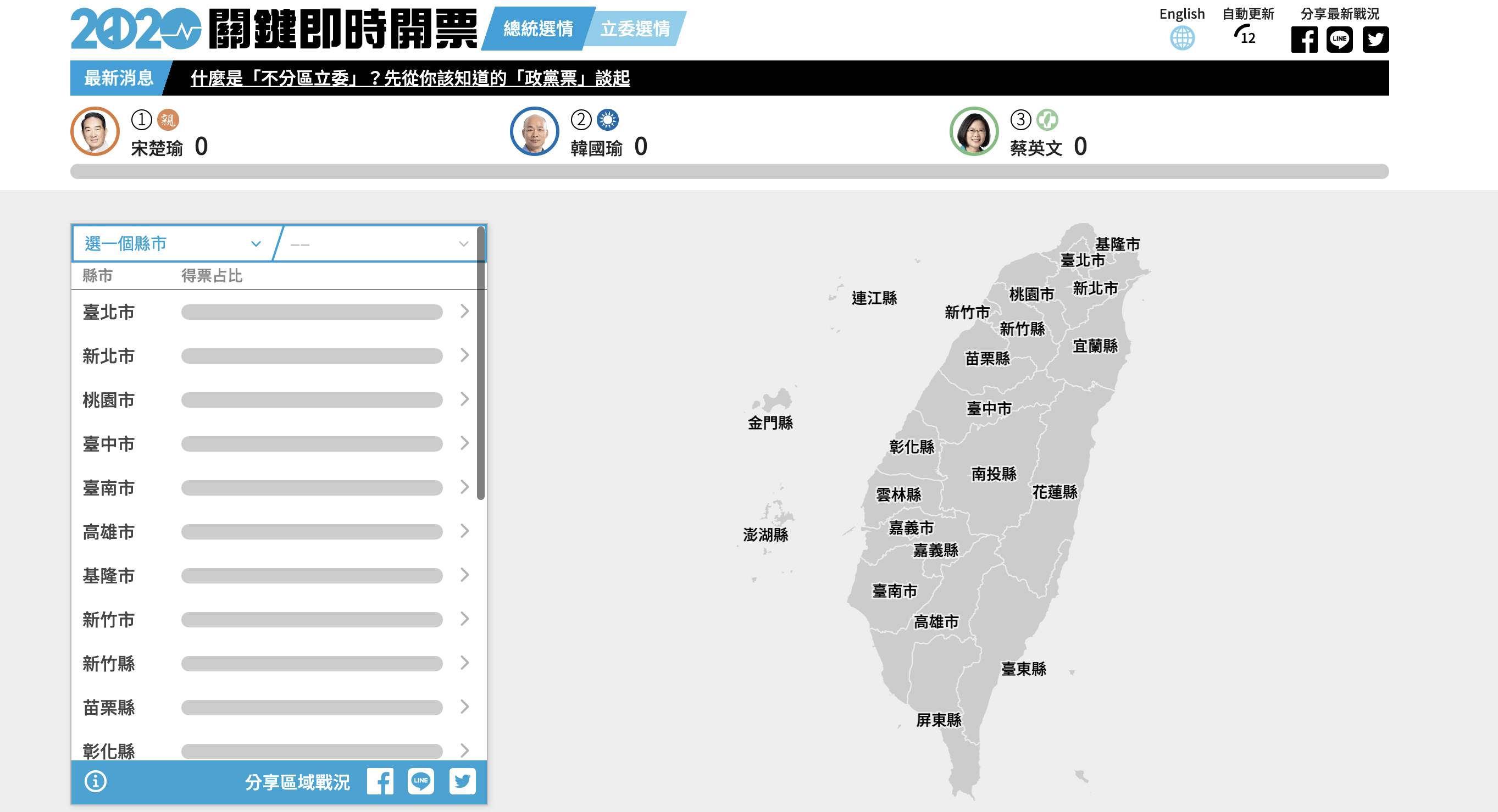Screen dimensions: 1498x812
Task: Click candidate 宋楚瑜's portrait
Action: (95, 131)
